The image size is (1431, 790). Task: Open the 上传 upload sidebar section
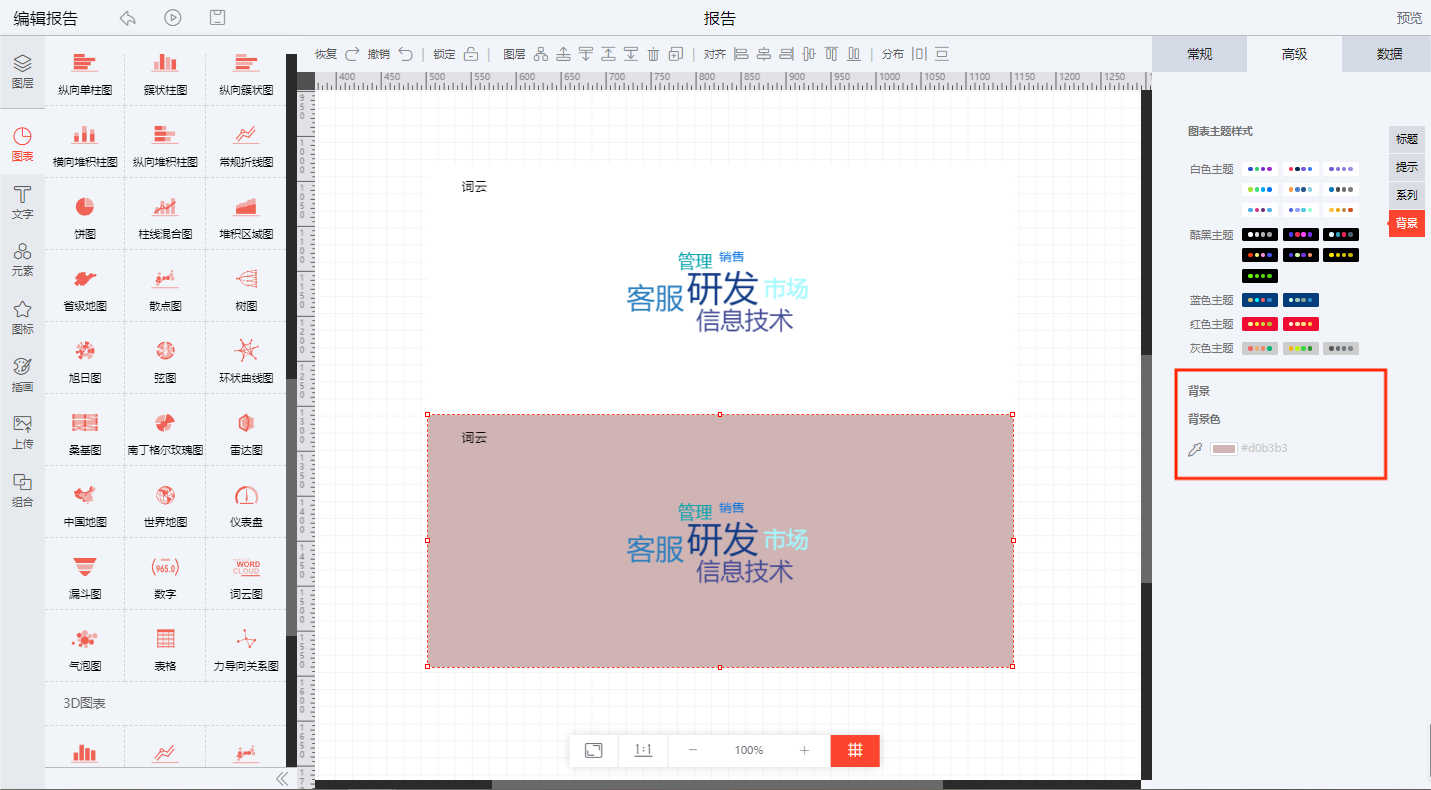22,432
